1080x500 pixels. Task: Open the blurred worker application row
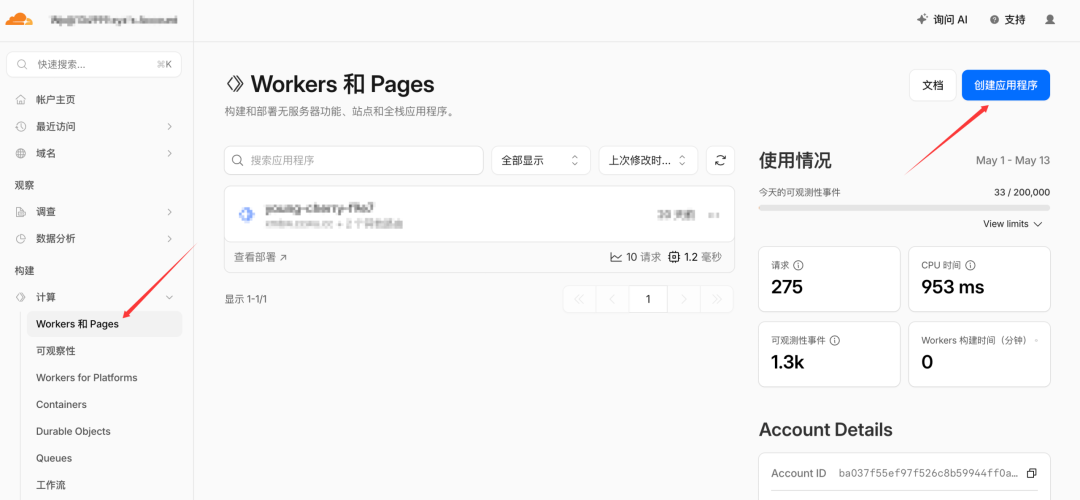(x=479, y=214)
